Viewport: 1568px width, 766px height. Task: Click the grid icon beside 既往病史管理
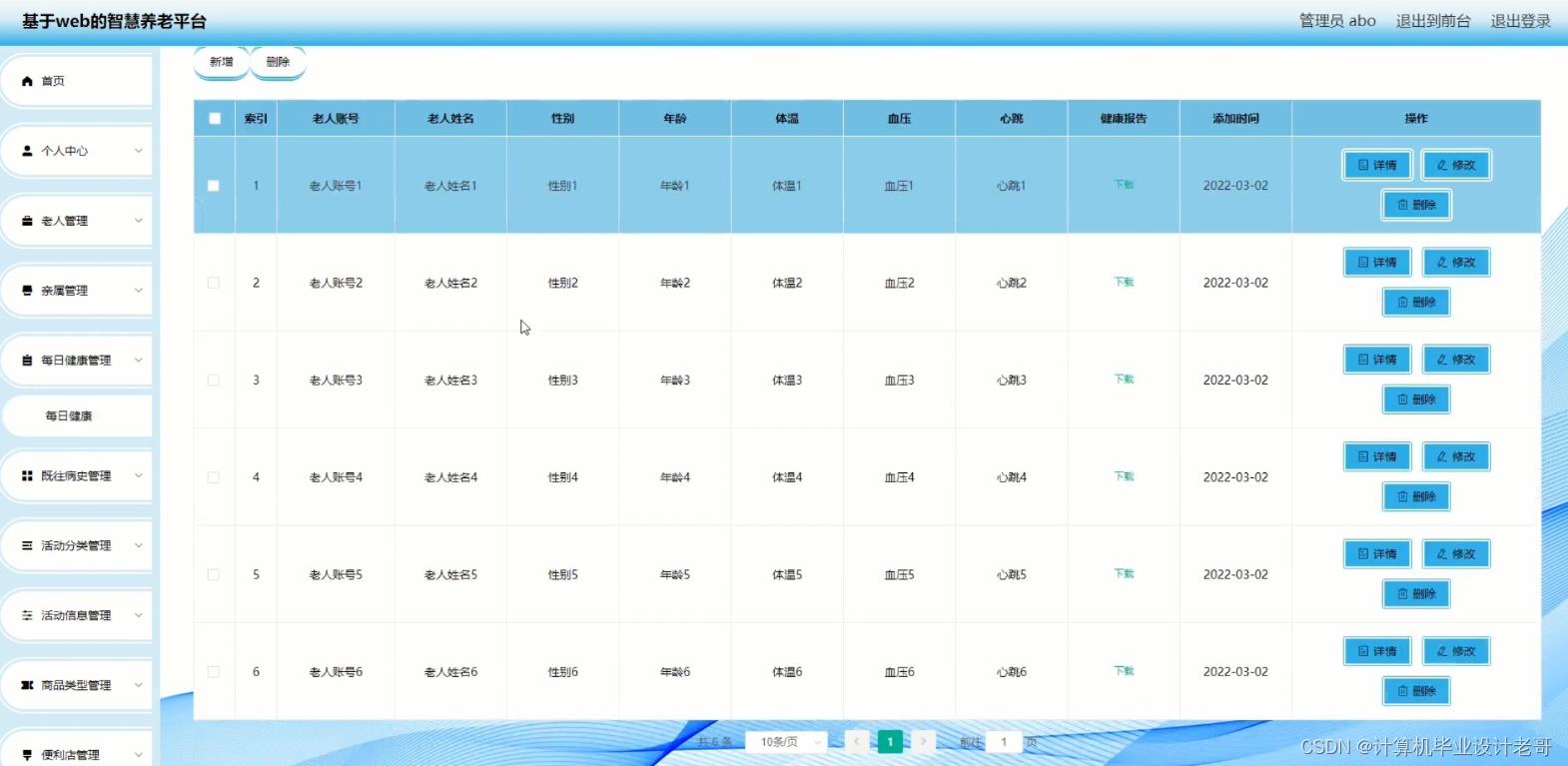pyautogui.click(x=27, y=476)
